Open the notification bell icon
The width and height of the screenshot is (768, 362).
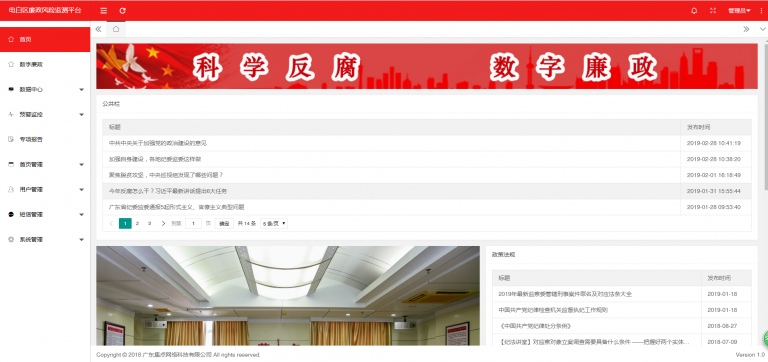click(x=694, y=10)
